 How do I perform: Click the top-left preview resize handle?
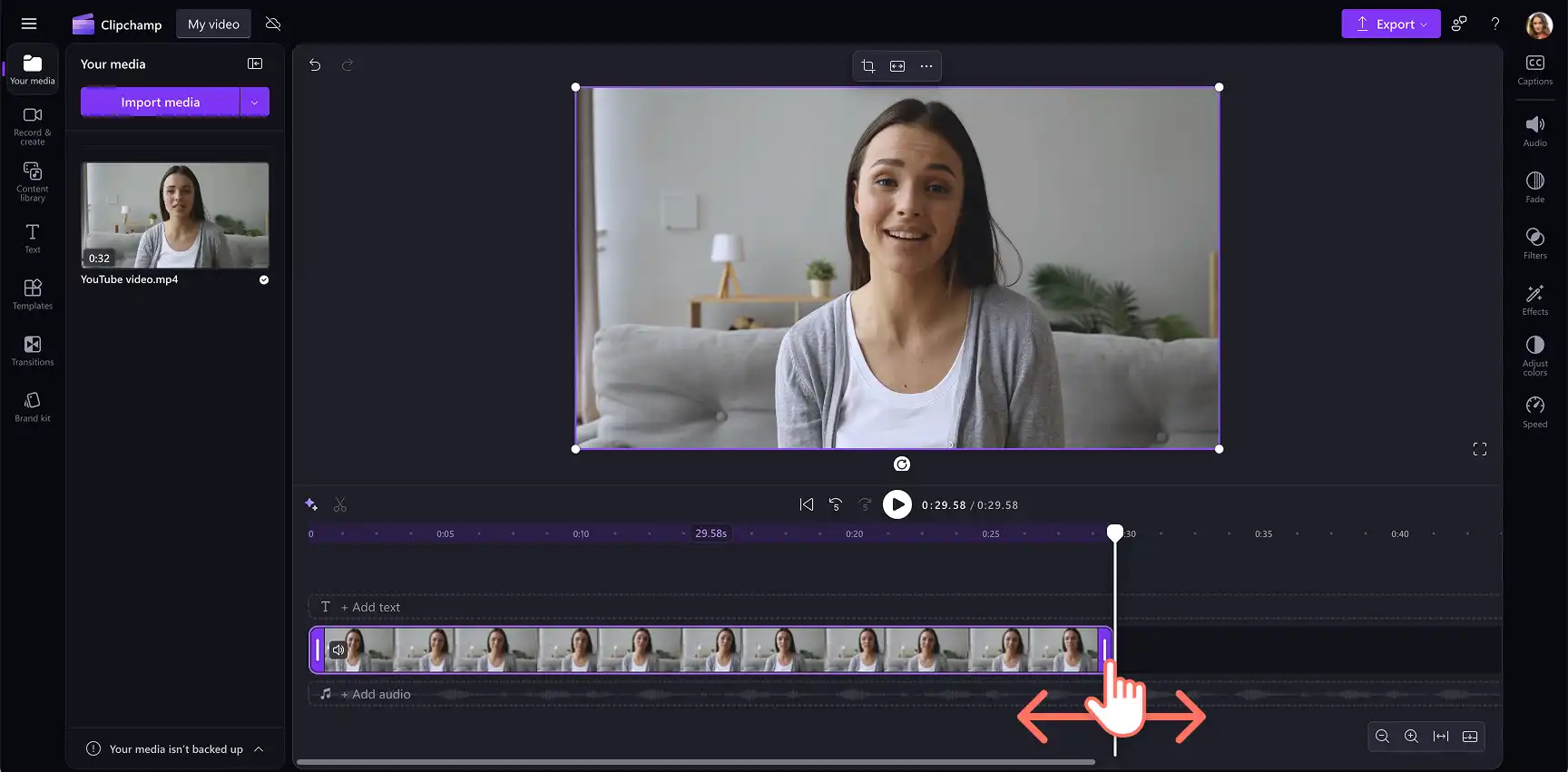point(575,87)
